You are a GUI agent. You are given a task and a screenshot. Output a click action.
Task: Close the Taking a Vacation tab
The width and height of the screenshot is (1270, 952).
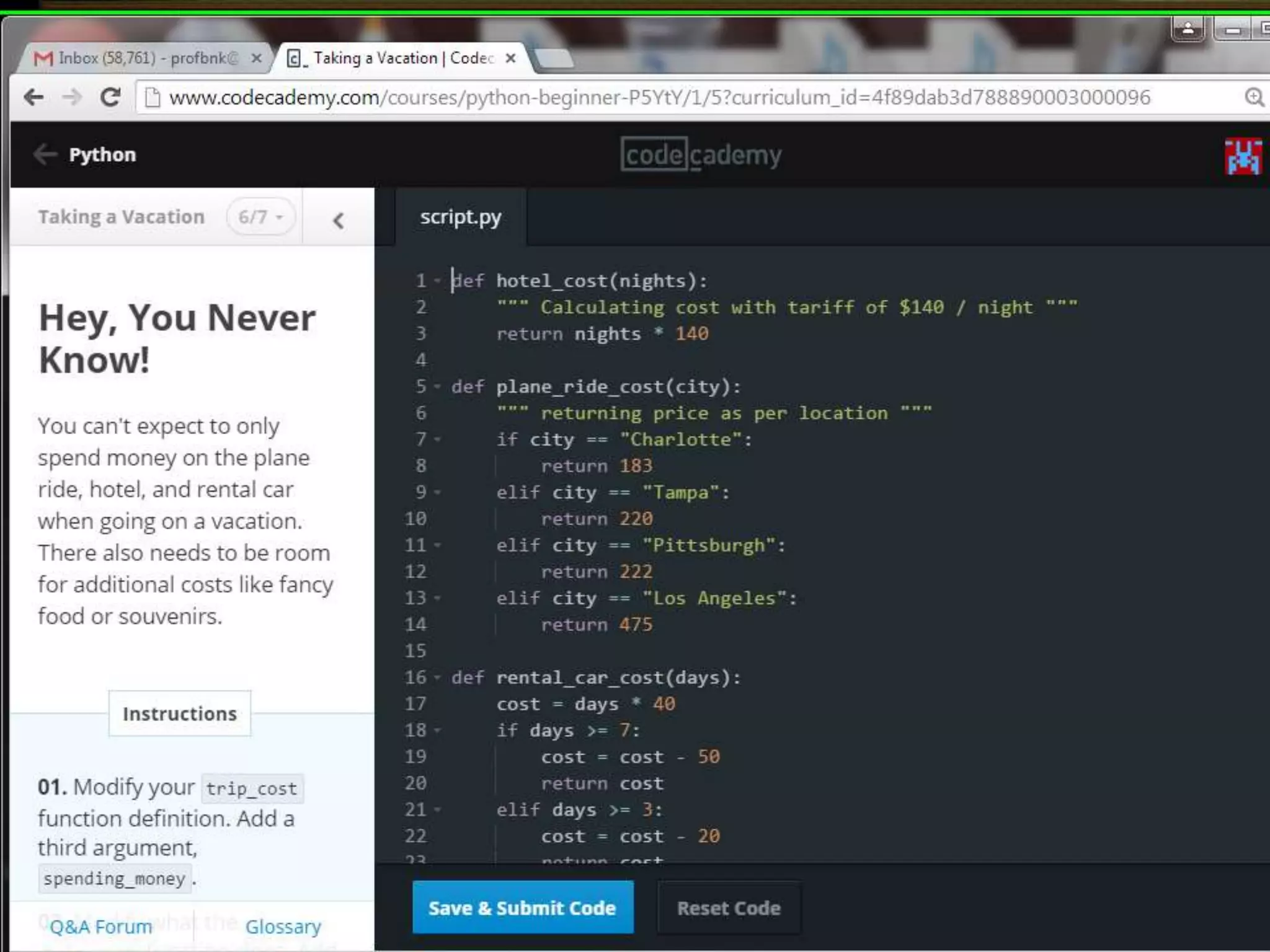point(510,58)
